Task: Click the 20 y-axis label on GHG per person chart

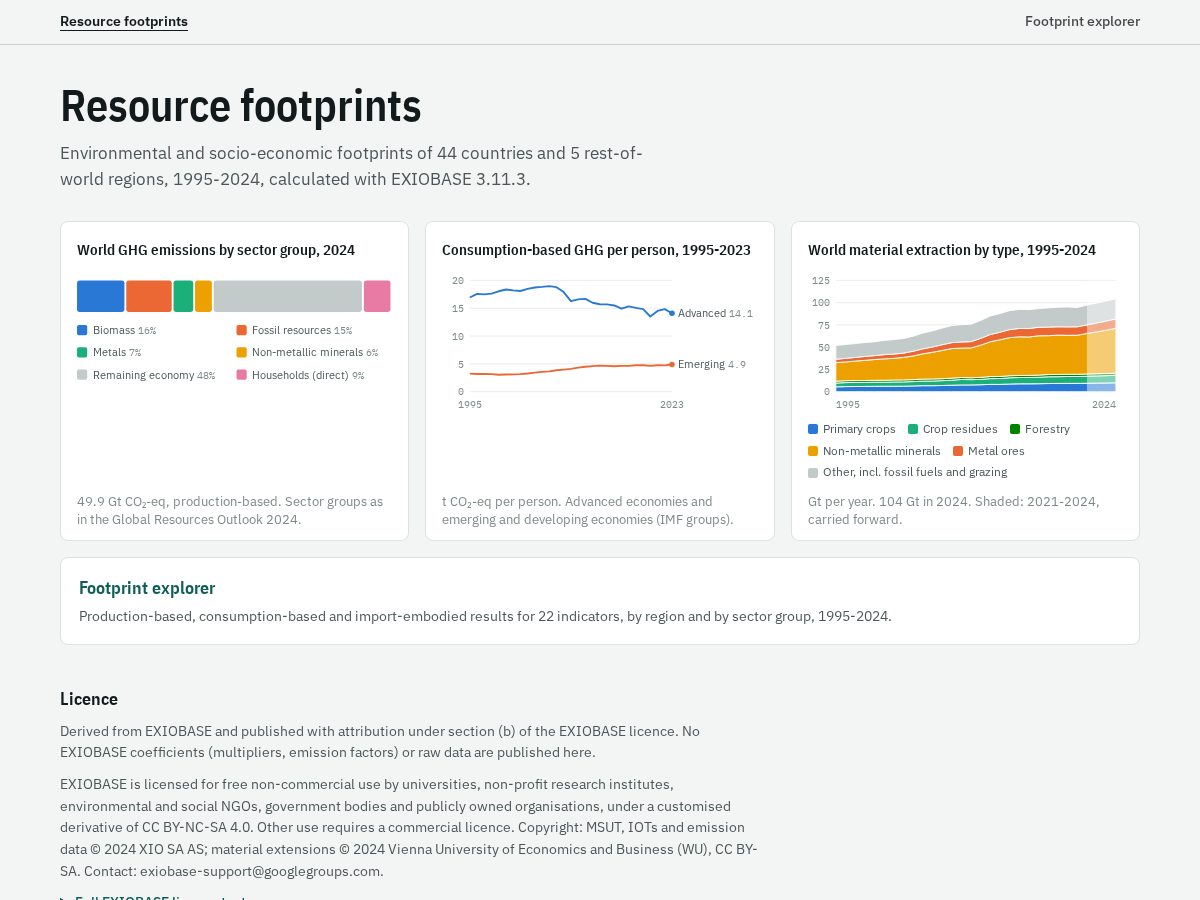Action: (x=458, y=281)
